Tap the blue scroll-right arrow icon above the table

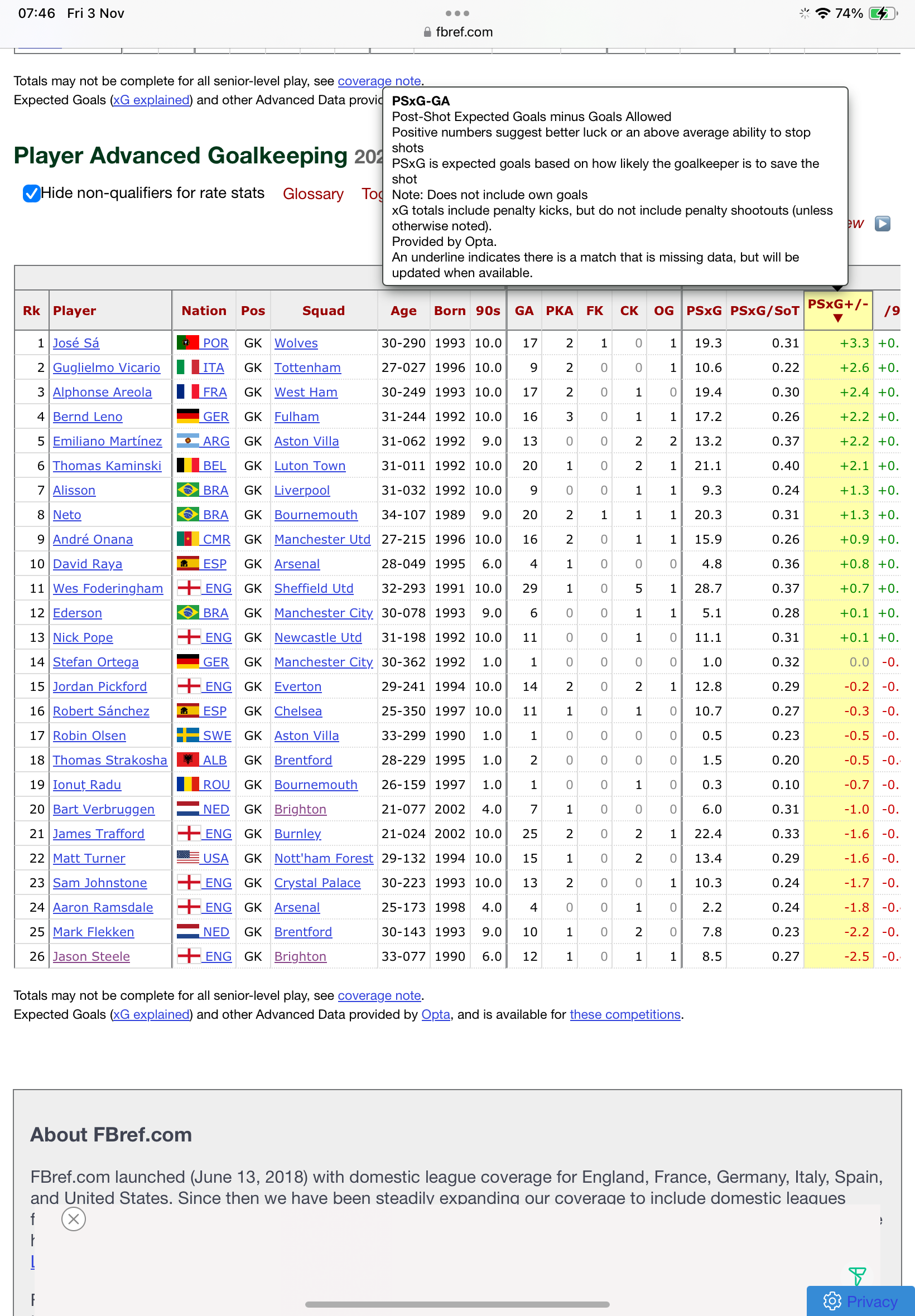pos(882,224)
